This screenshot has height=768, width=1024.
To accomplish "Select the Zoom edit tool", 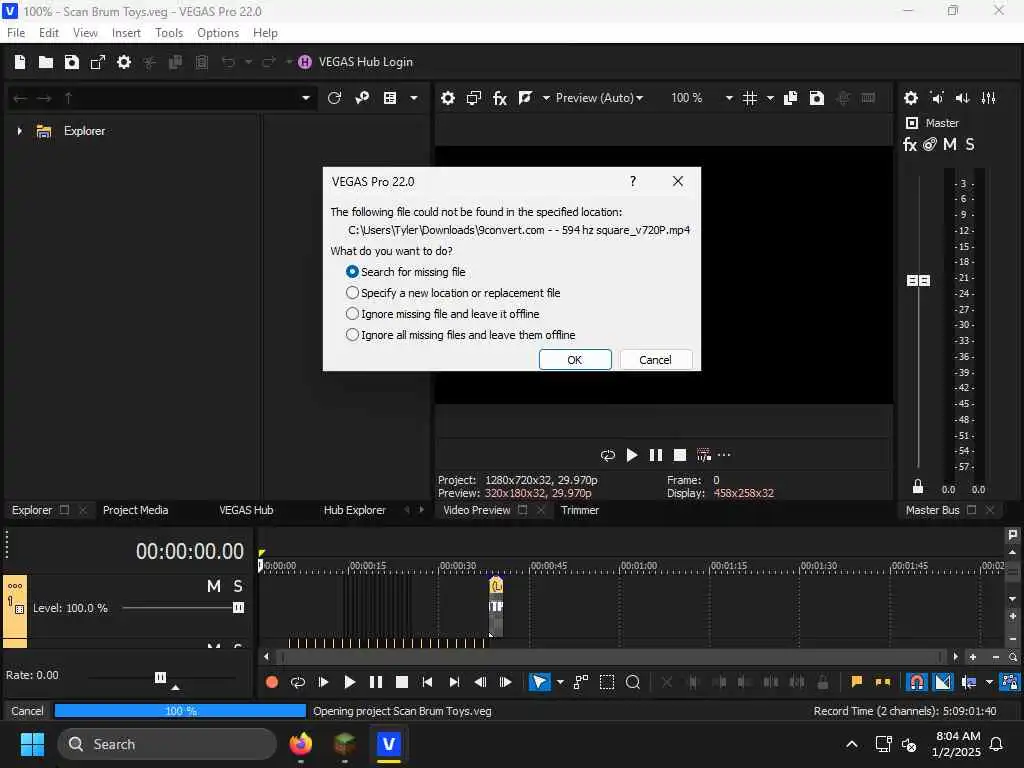I will pos(633,682).
